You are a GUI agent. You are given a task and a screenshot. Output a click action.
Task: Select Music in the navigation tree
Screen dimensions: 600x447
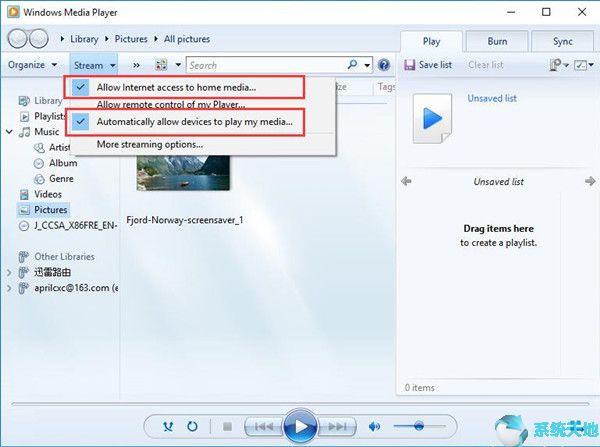tap(47, 132)
